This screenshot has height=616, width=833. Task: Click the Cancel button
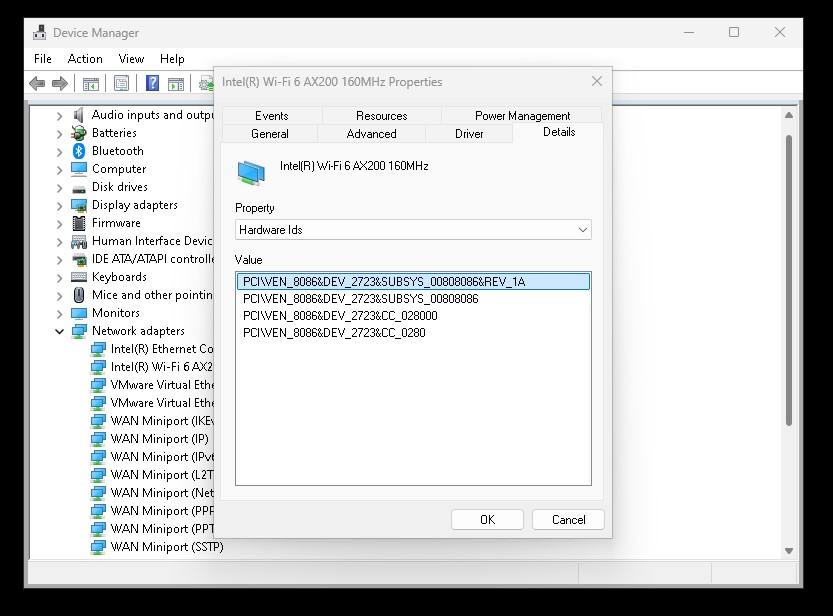click(568, 519)
